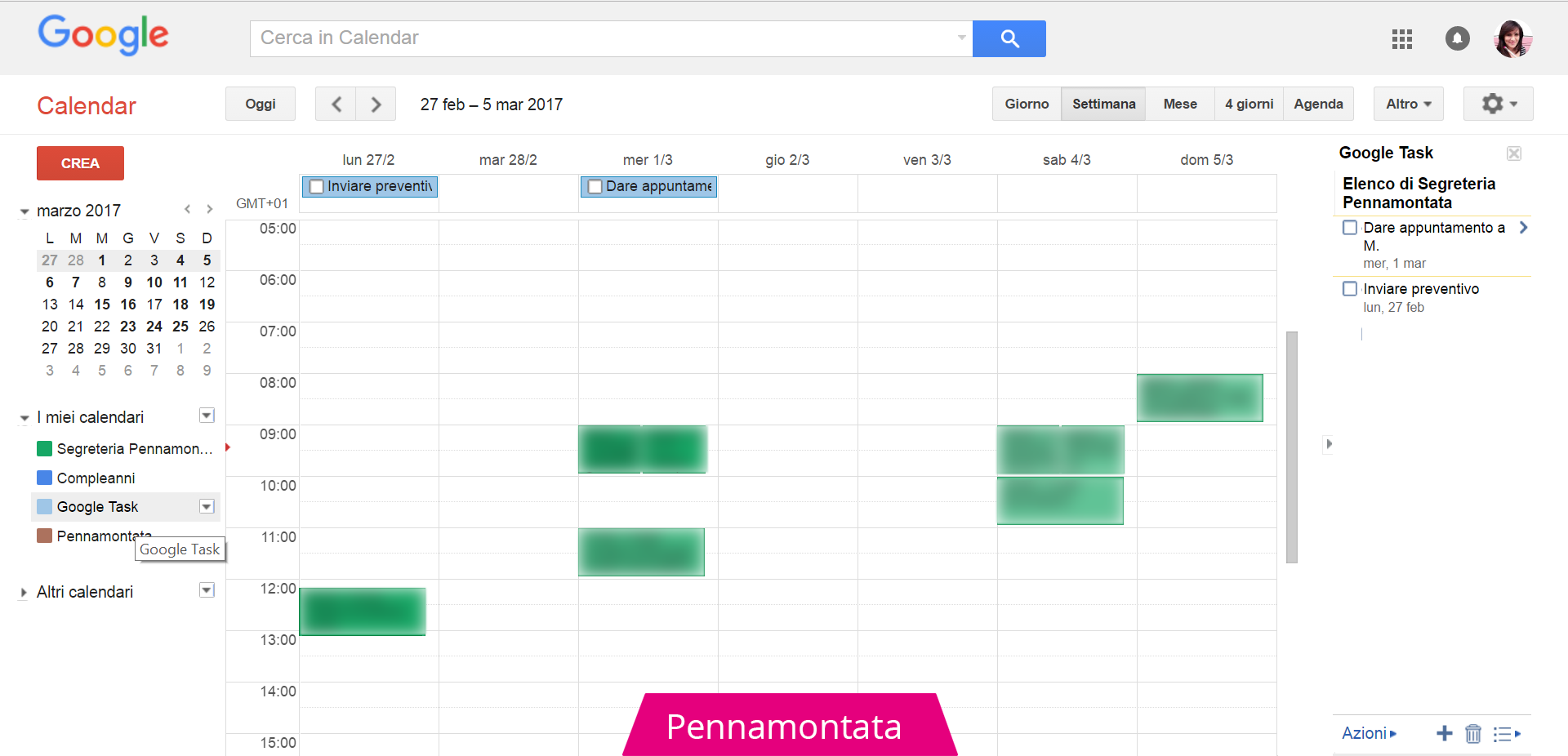This screenshot has height=756, width=1568.
Task: Collapse the I miei calendari section
Action: pyautogui.click(x=24, y=418)
